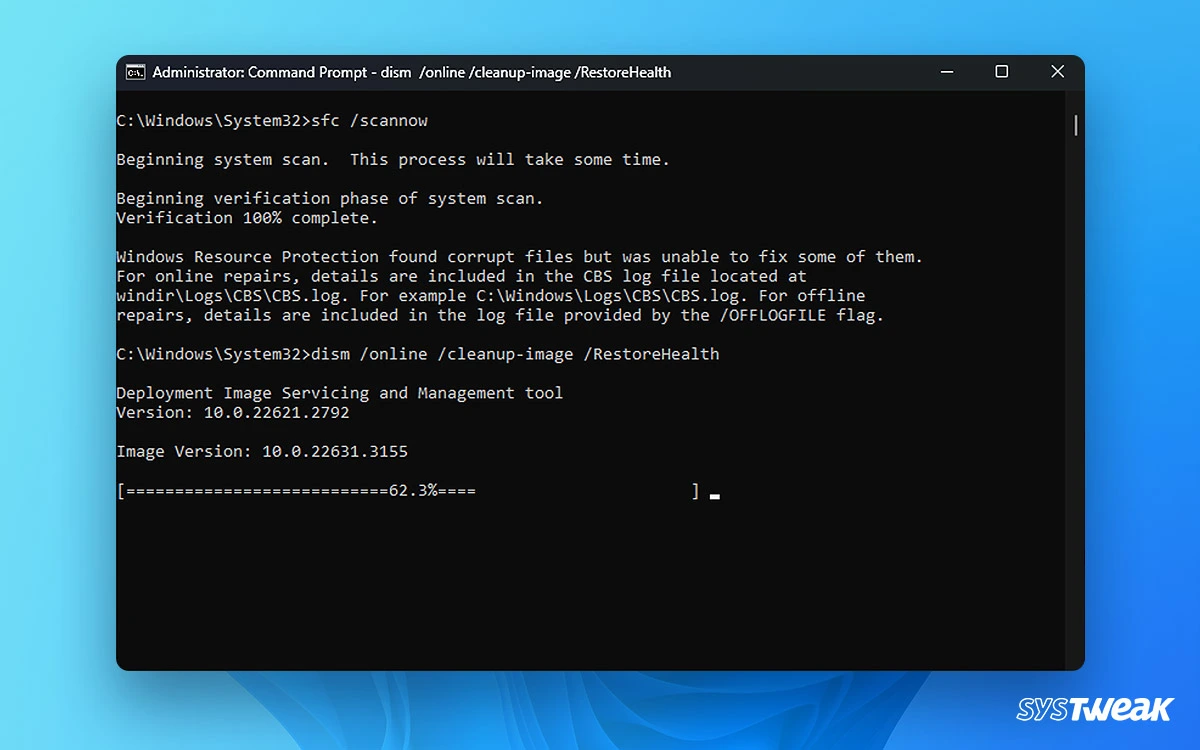
Task: Click the Image Version 10.0.22631.3155 line
Action: pos(262,451)
